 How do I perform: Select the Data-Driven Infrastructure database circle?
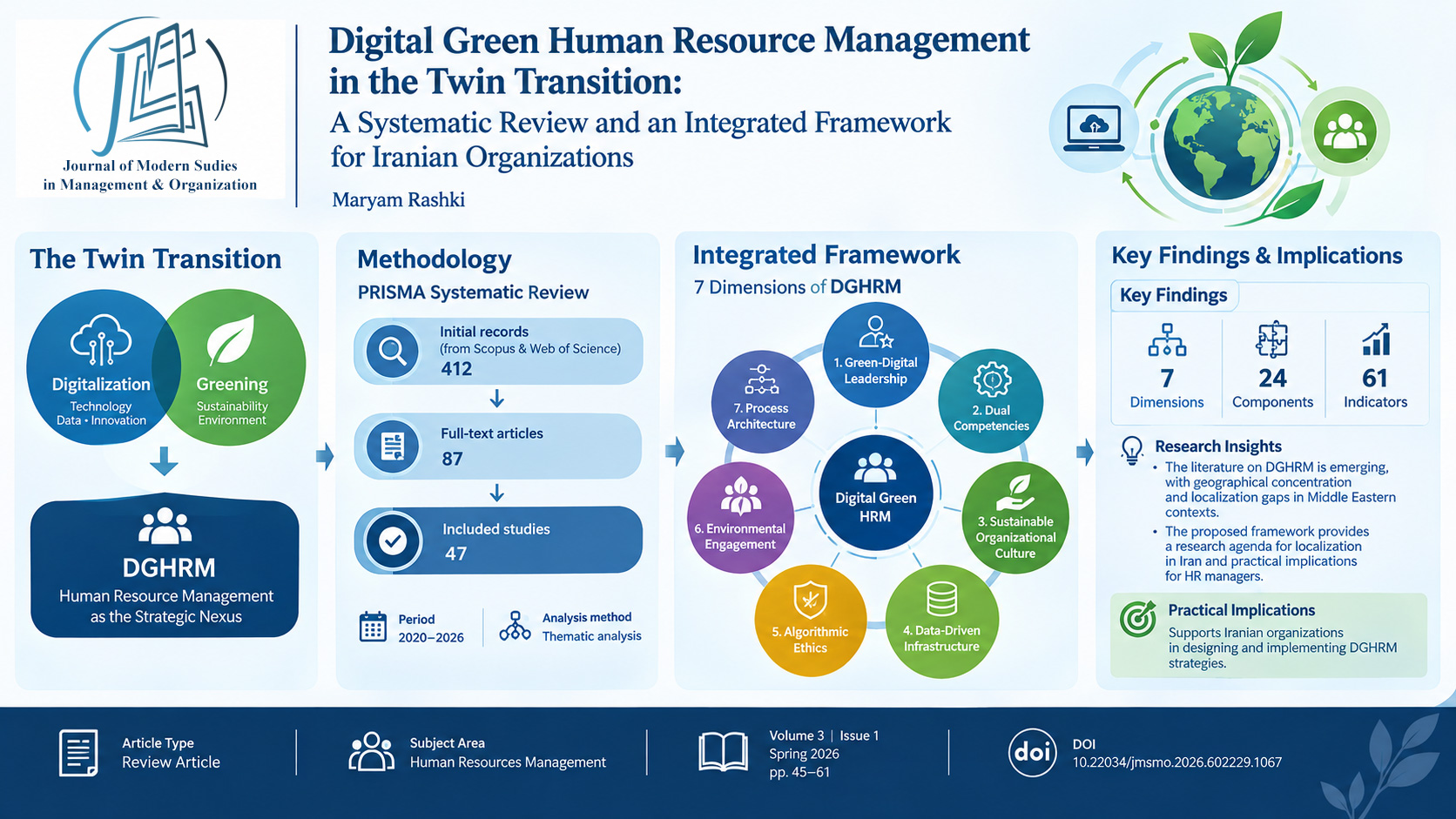click(x=941, y=621)
